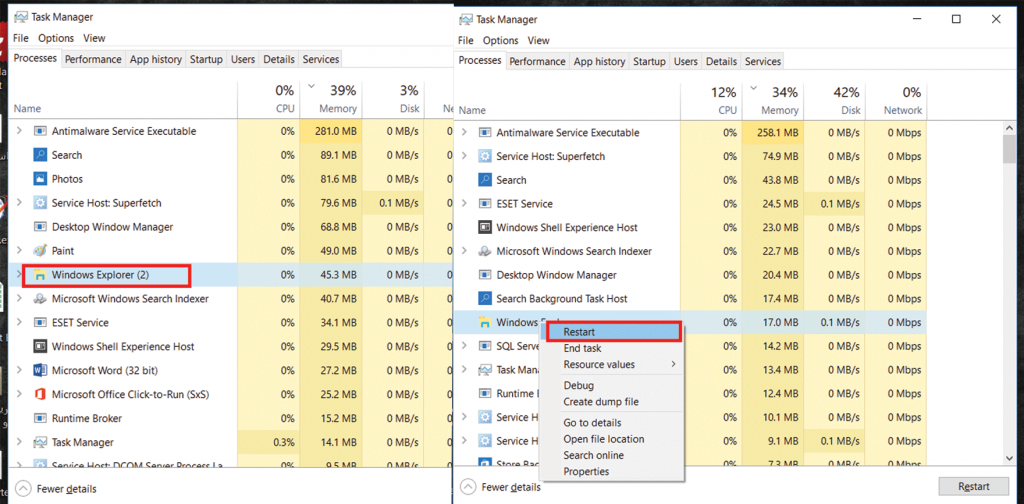Click Service Host: Superfetch gear icon in right window

point(485,157)
